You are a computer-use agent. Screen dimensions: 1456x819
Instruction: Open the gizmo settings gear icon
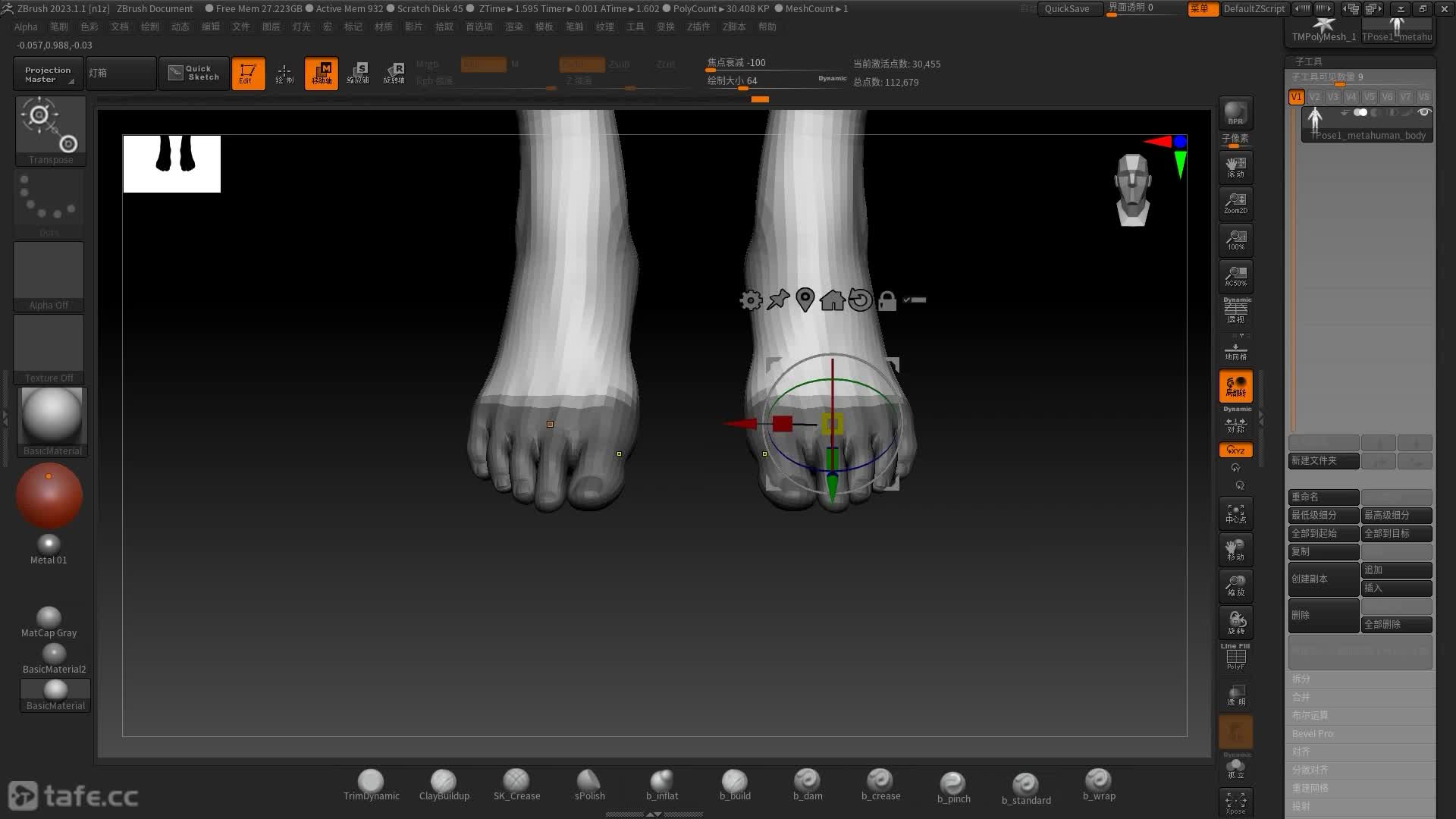[x=751, y=300]
